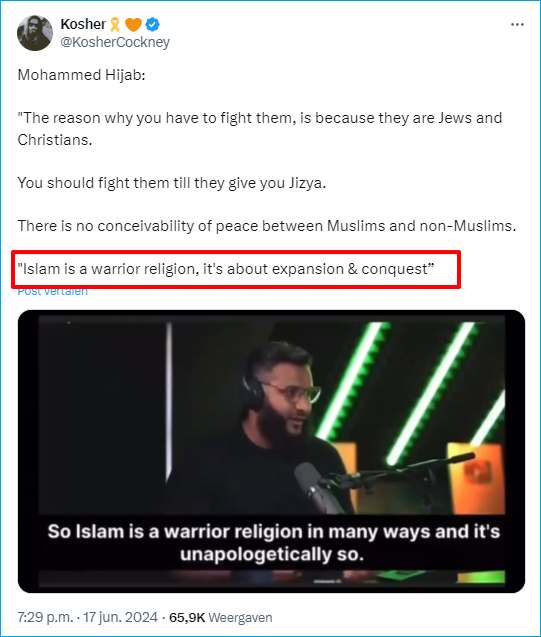Screen dimensions: 541x637
Task: Open the Kosher display name profile
Action: [x=83, y=24]
